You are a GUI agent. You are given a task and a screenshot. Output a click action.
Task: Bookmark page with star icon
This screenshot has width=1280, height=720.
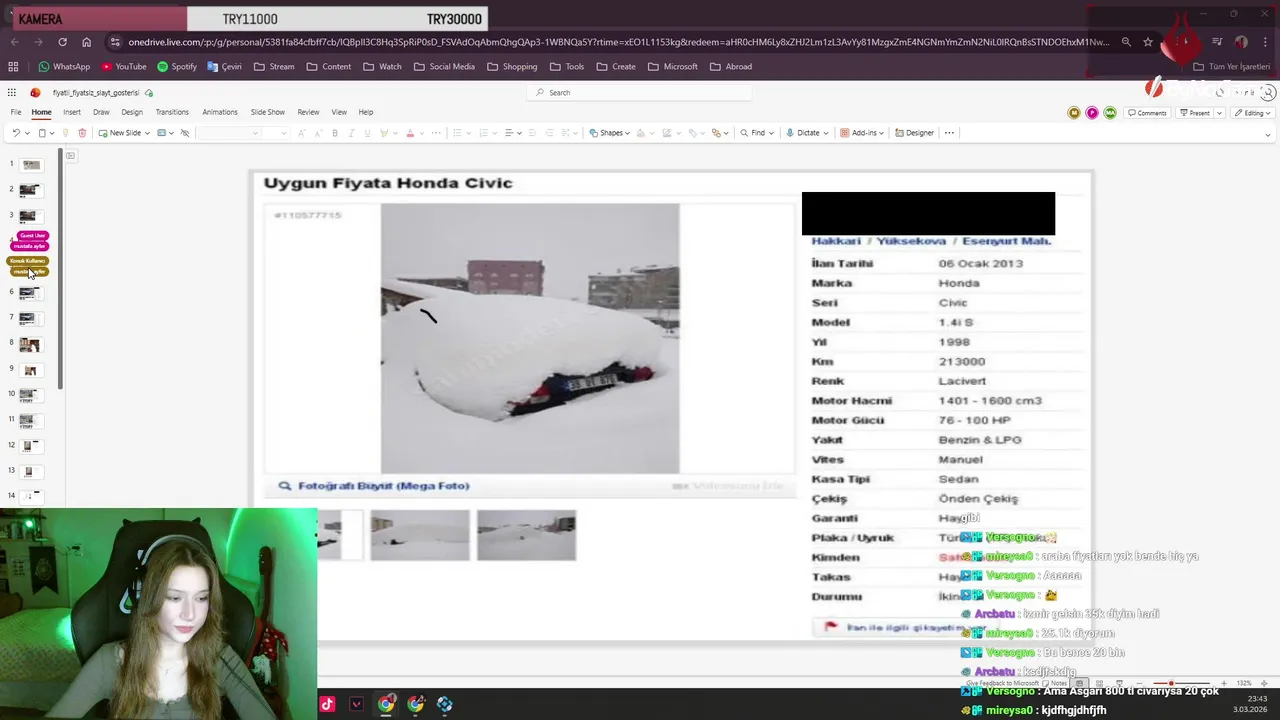coord(1148,42)
